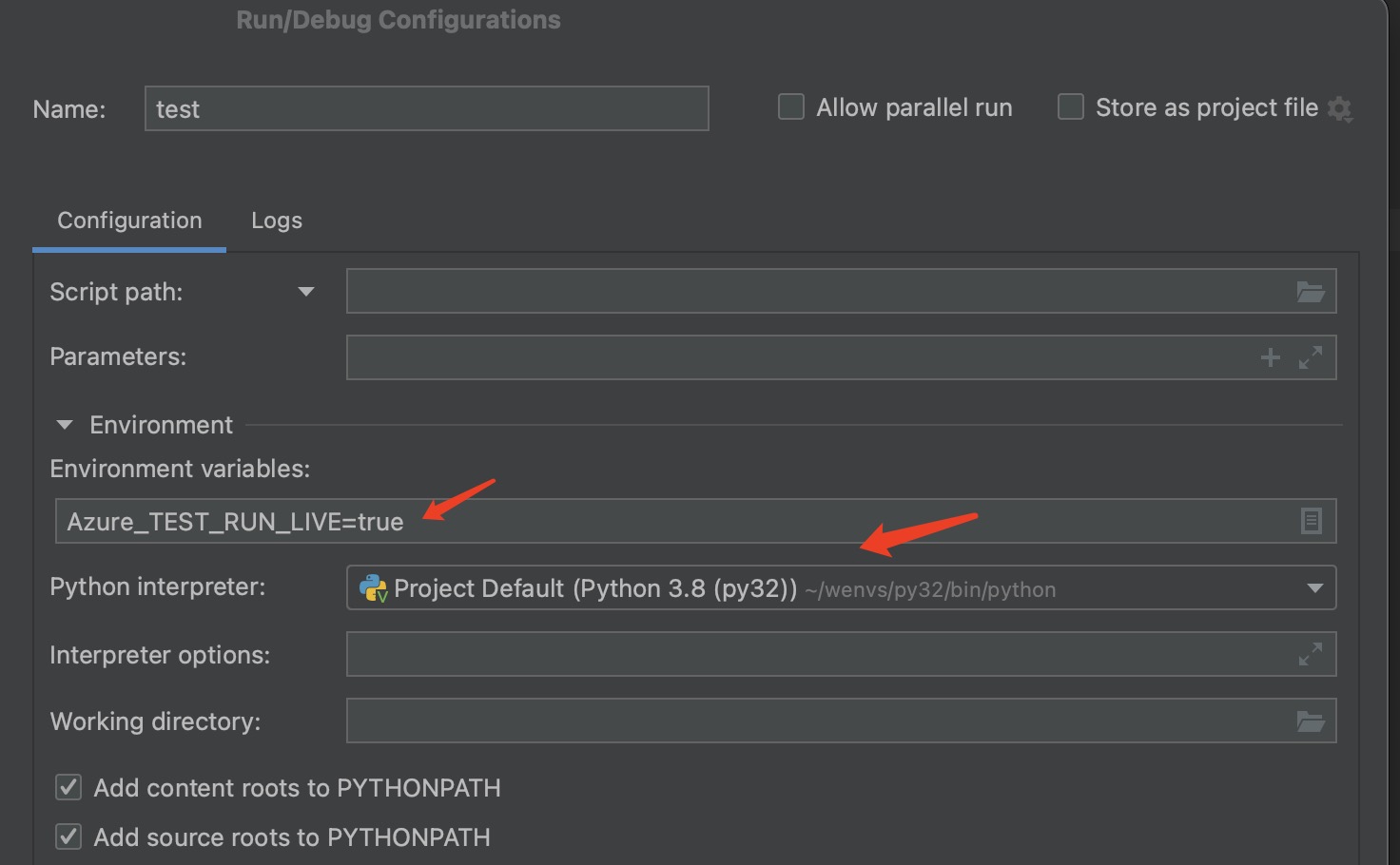Click gear next to Store as project file
This screenshot has height=865, width=1400.
coord(1340,109)
